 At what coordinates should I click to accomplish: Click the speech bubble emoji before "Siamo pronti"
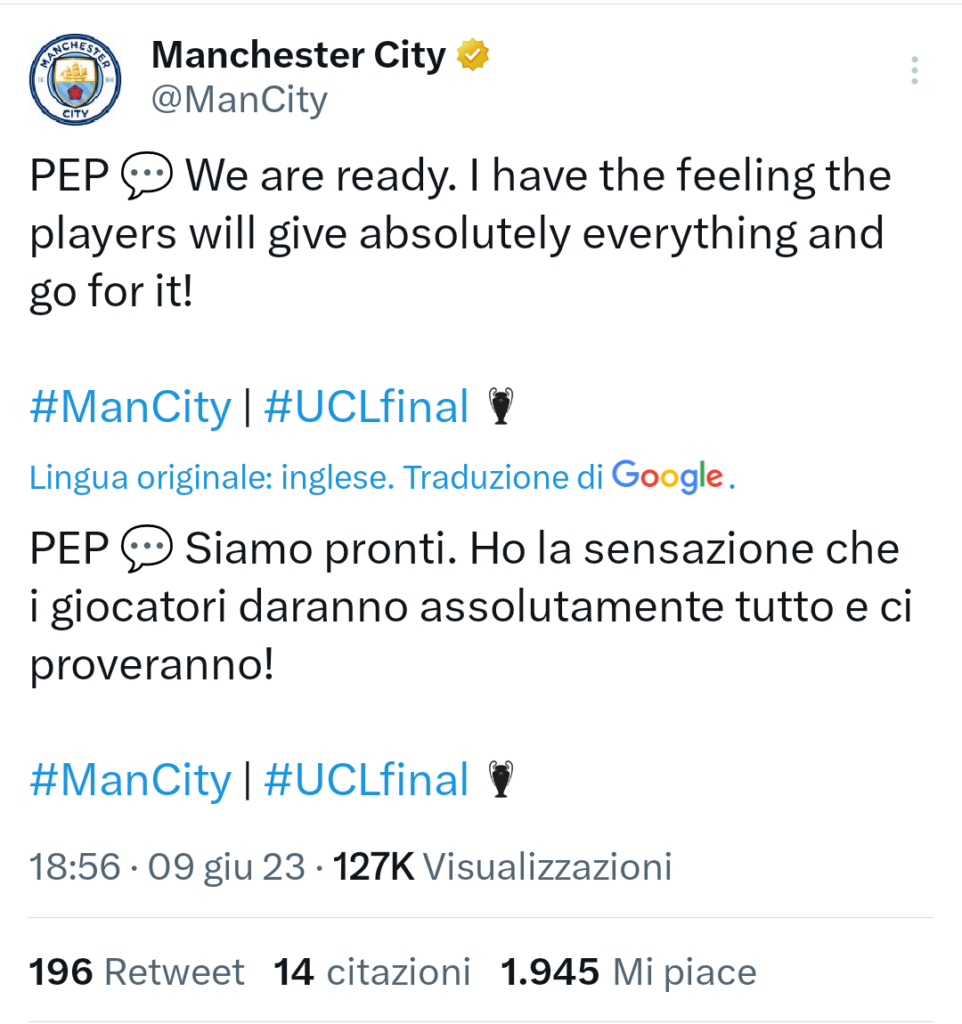click(147, 550)
